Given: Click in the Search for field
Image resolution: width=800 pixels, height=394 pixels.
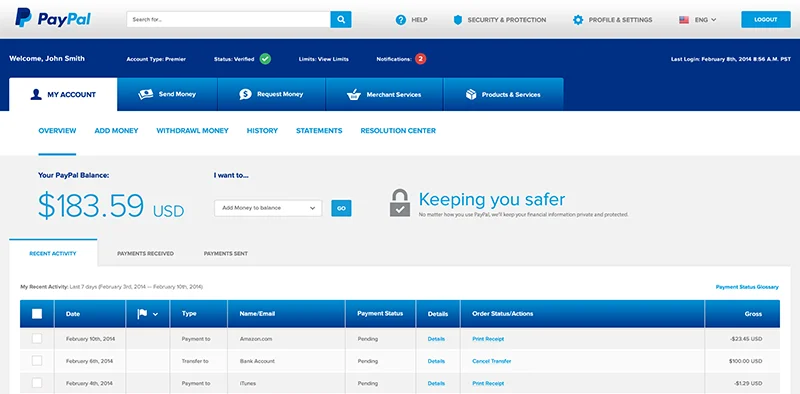Looking at the screenshot, I should (229, 19).
